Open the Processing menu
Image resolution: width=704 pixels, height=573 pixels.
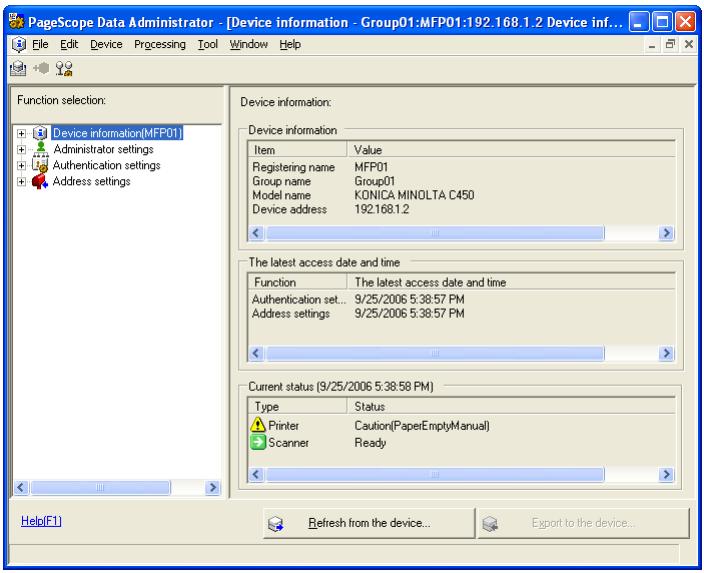[160, 44]
